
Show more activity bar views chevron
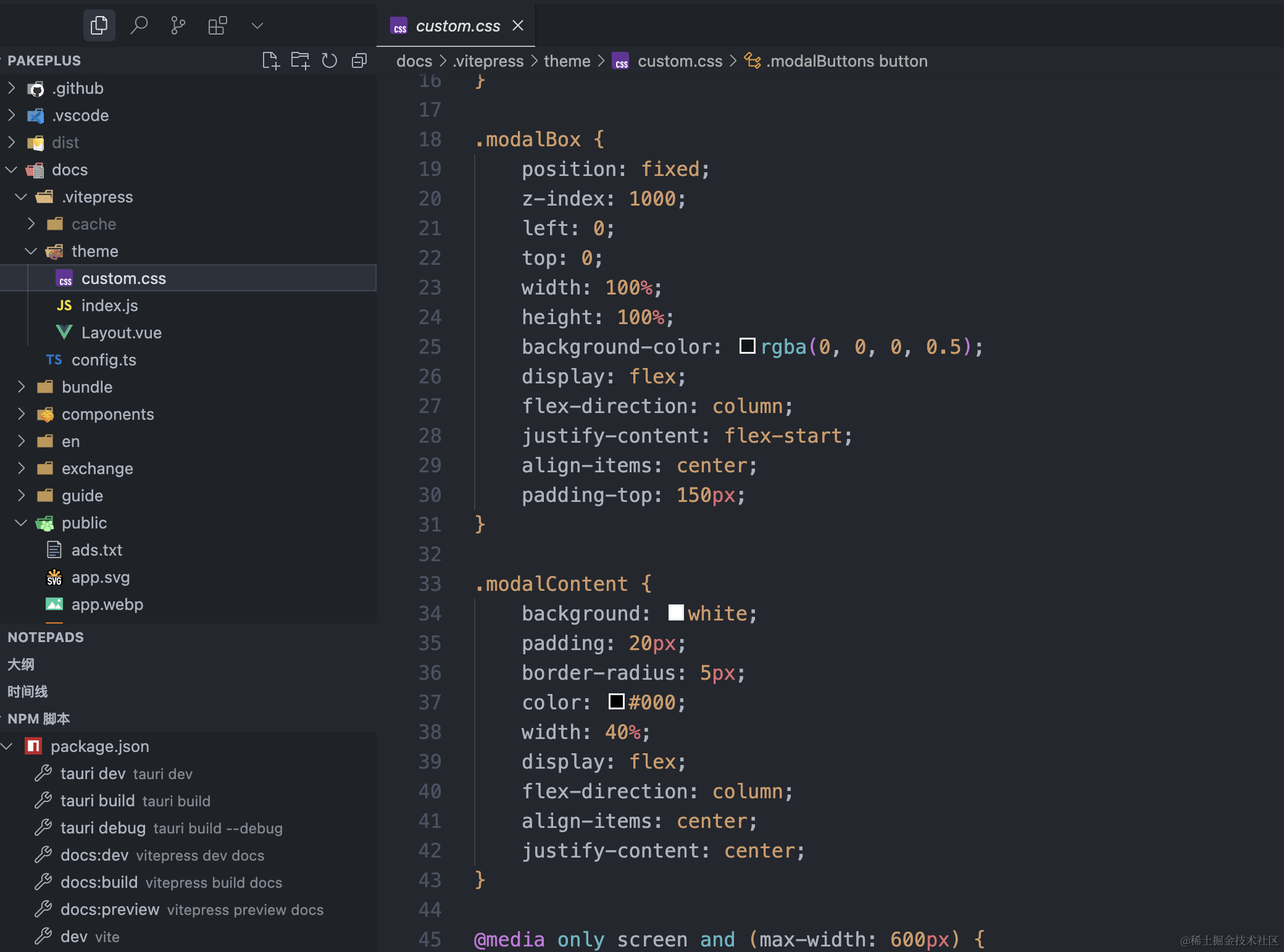coord(257,26)
